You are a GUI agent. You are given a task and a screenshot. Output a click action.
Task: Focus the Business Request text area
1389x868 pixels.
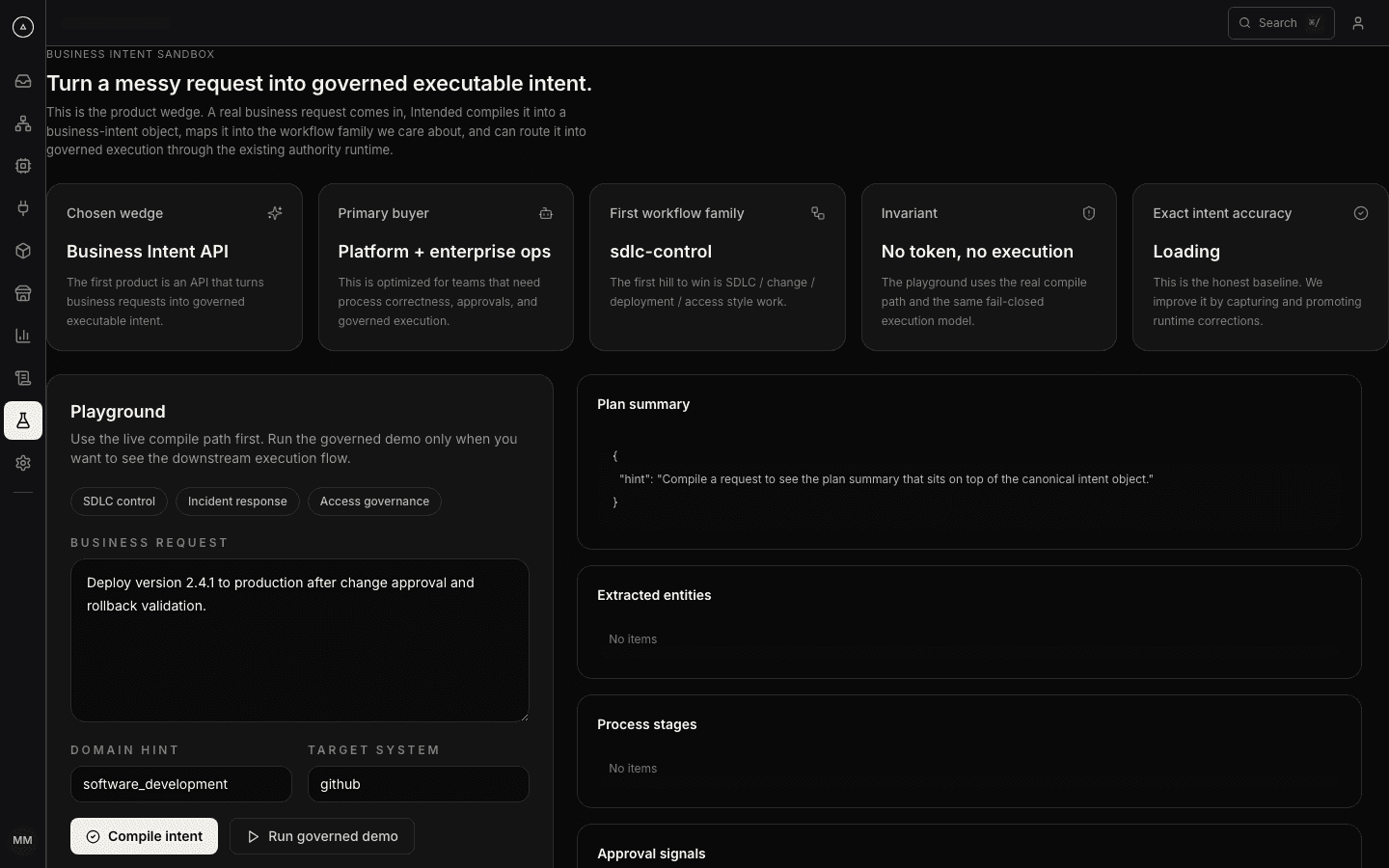(300, 640)
